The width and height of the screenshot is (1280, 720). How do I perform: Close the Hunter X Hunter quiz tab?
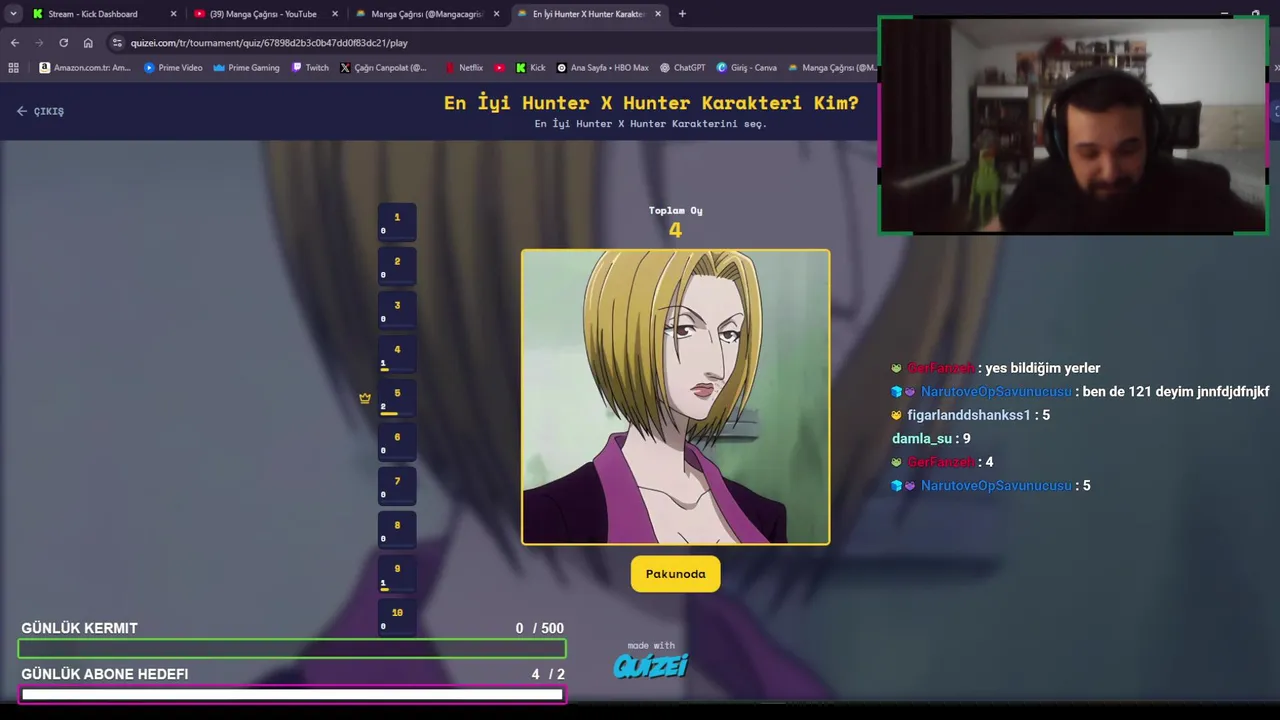658,14
